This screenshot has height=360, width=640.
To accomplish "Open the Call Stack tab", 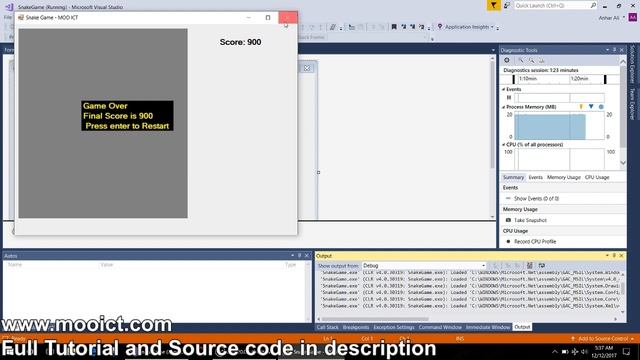I will point(327,327).
